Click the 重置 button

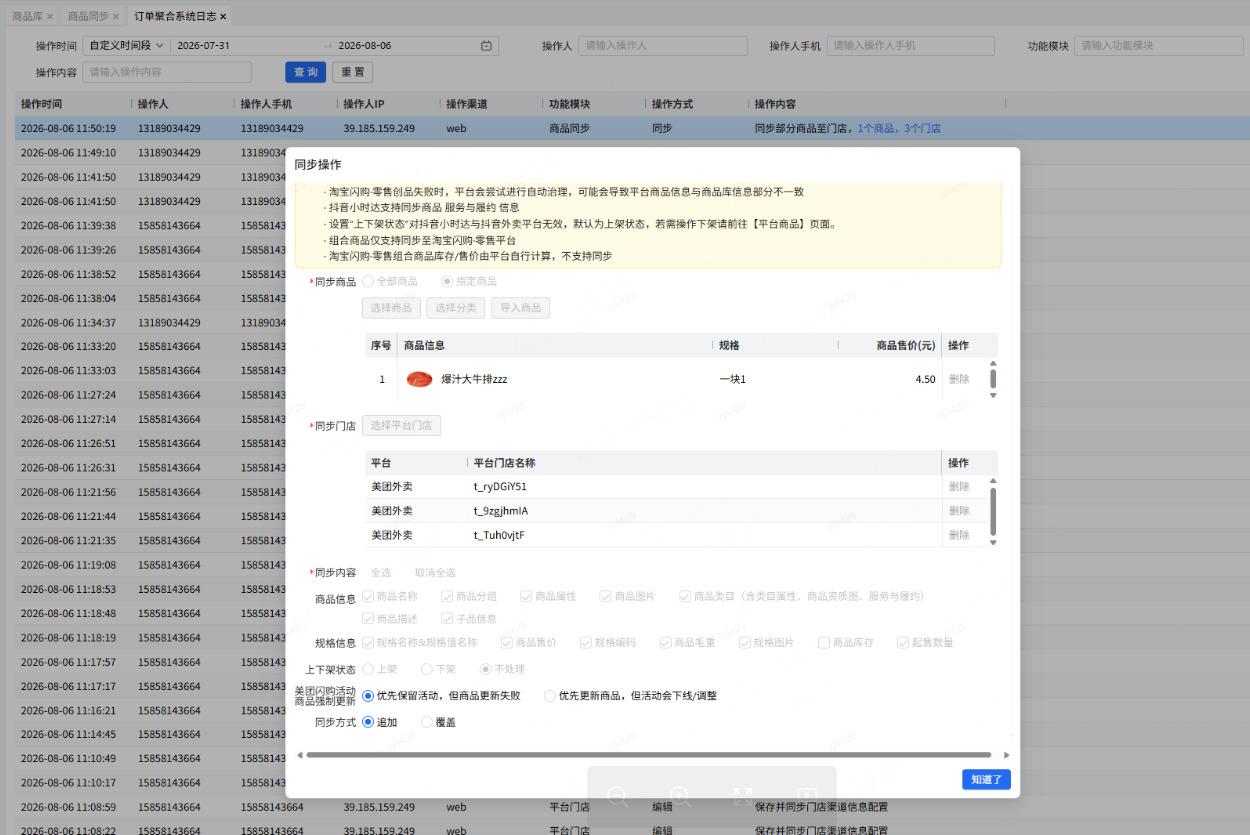[x=352, y=72]
